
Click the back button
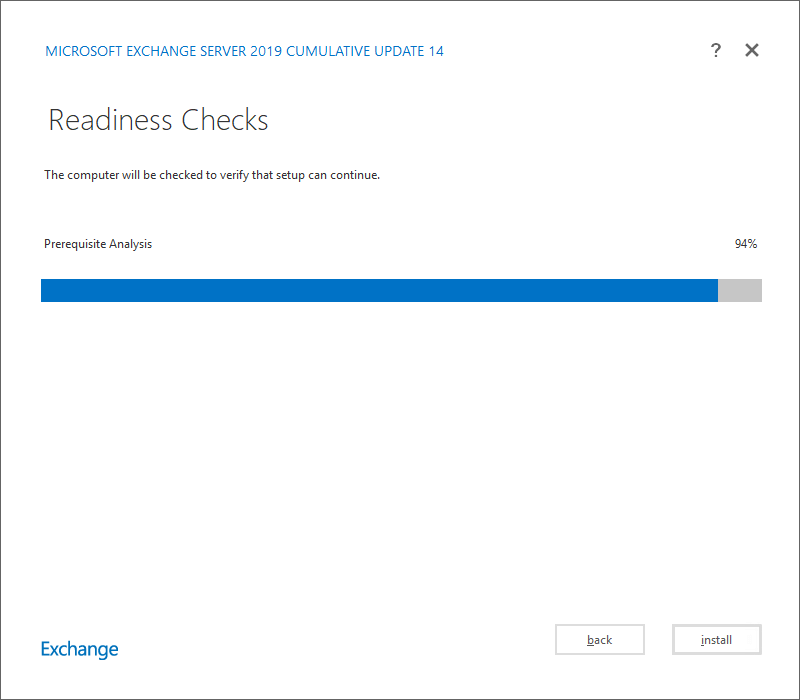(x=599, y=639)
